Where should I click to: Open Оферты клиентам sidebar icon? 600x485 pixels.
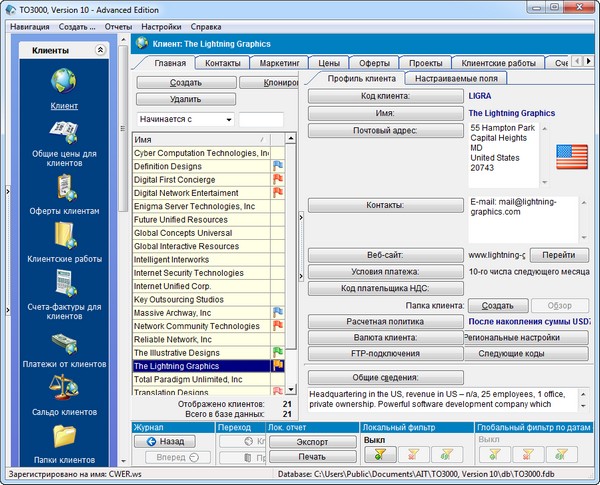(x=63, y=186)
